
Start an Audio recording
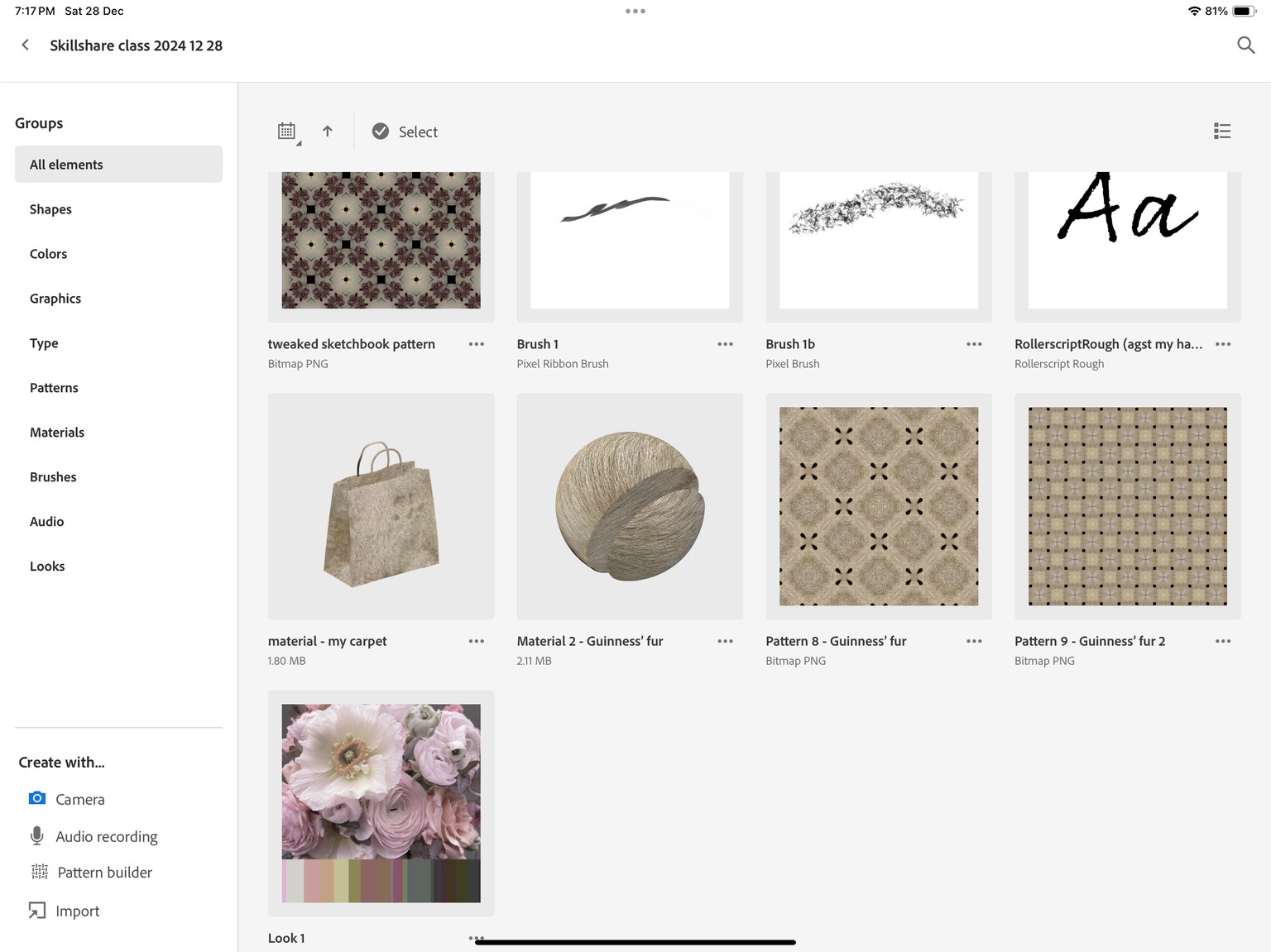(93, 836)
